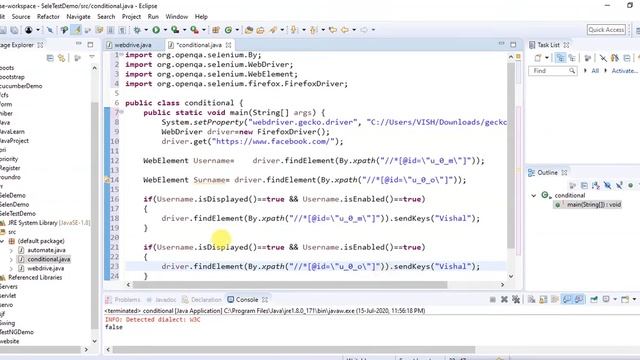Open the Window menu
Screen dimensions: 640x360
tap(177, 17)
